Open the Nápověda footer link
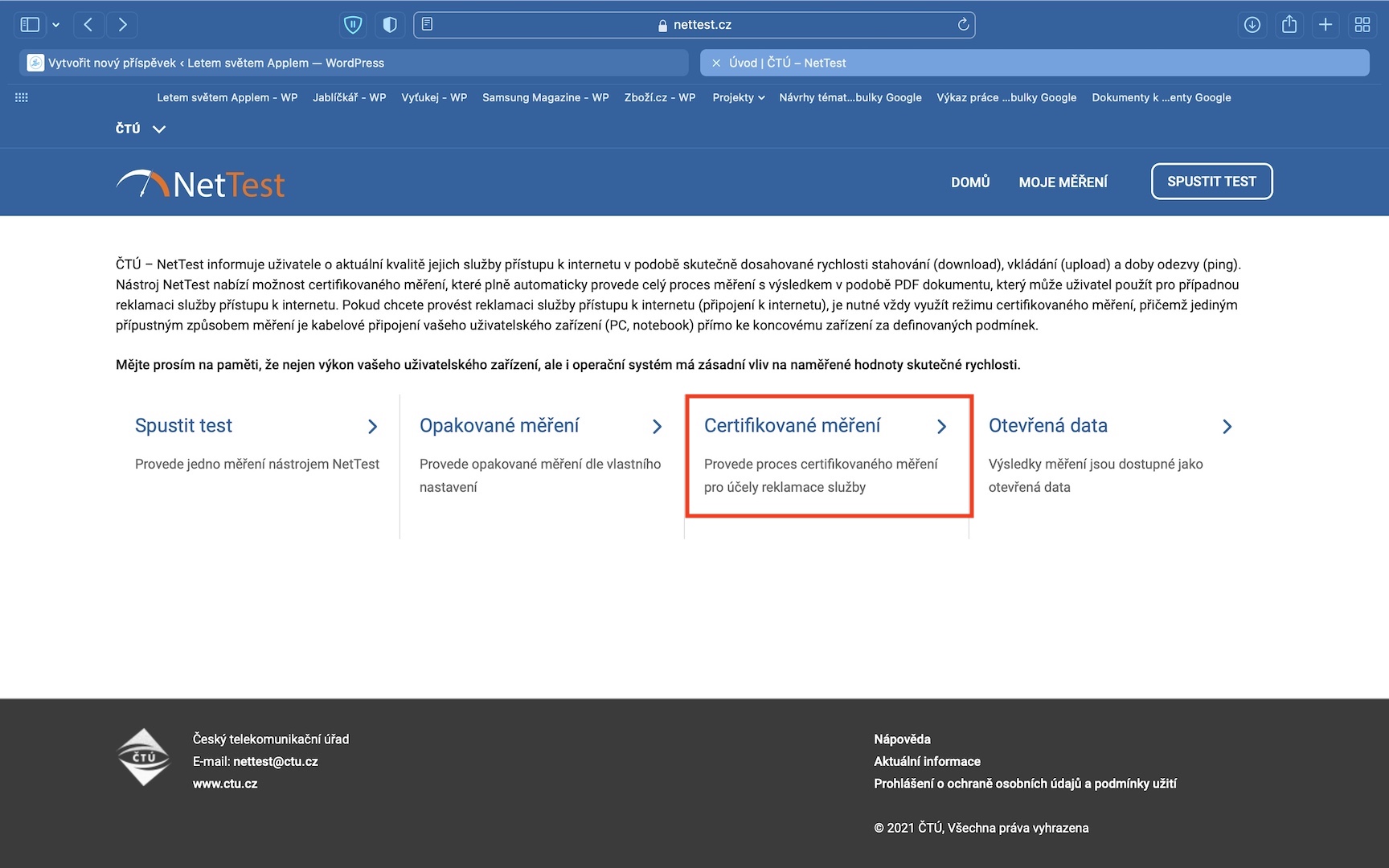The width and height of the screenshot is (1389, 868). (902, 739)
